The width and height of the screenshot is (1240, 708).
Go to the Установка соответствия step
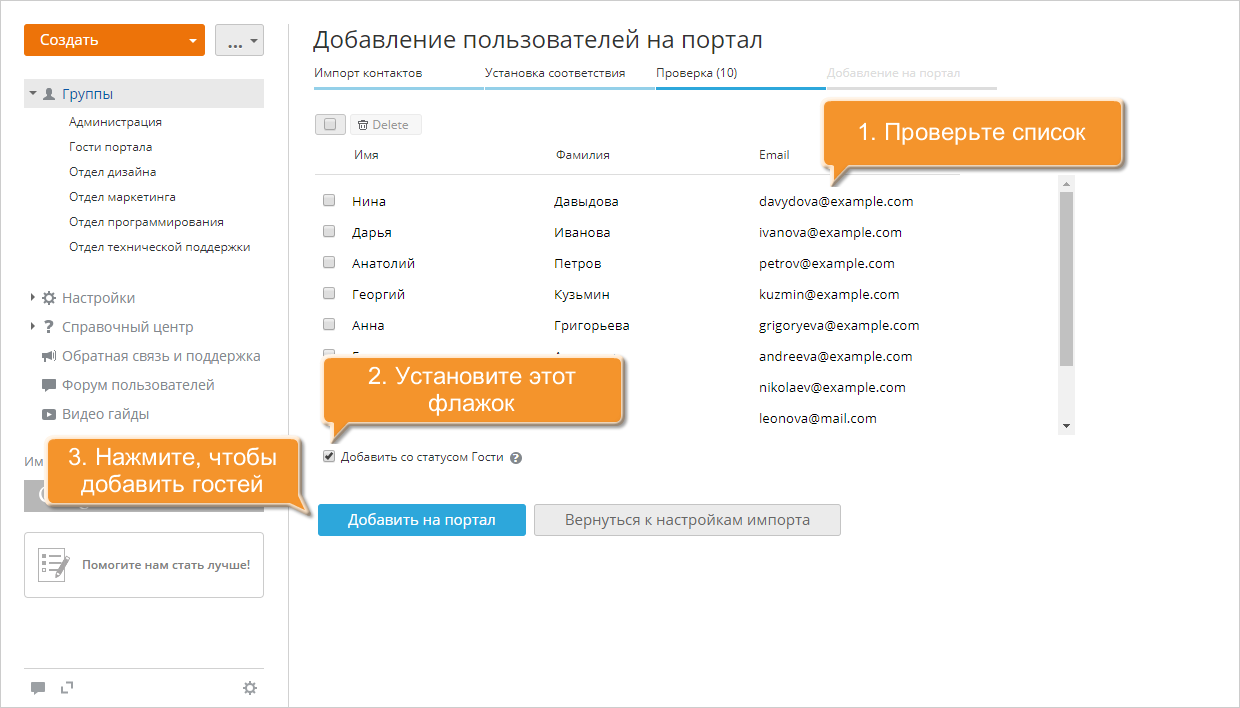555,73
